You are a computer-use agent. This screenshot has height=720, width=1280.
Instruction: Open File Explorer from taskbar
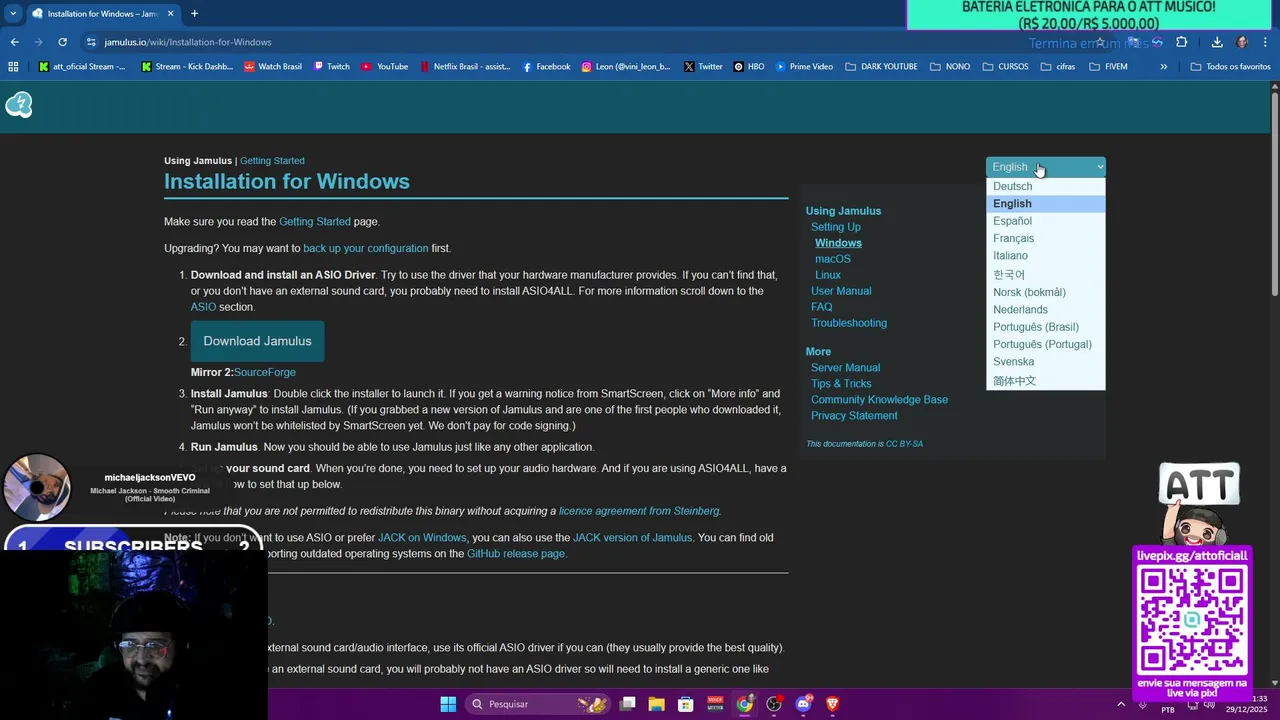click(657, 704)
